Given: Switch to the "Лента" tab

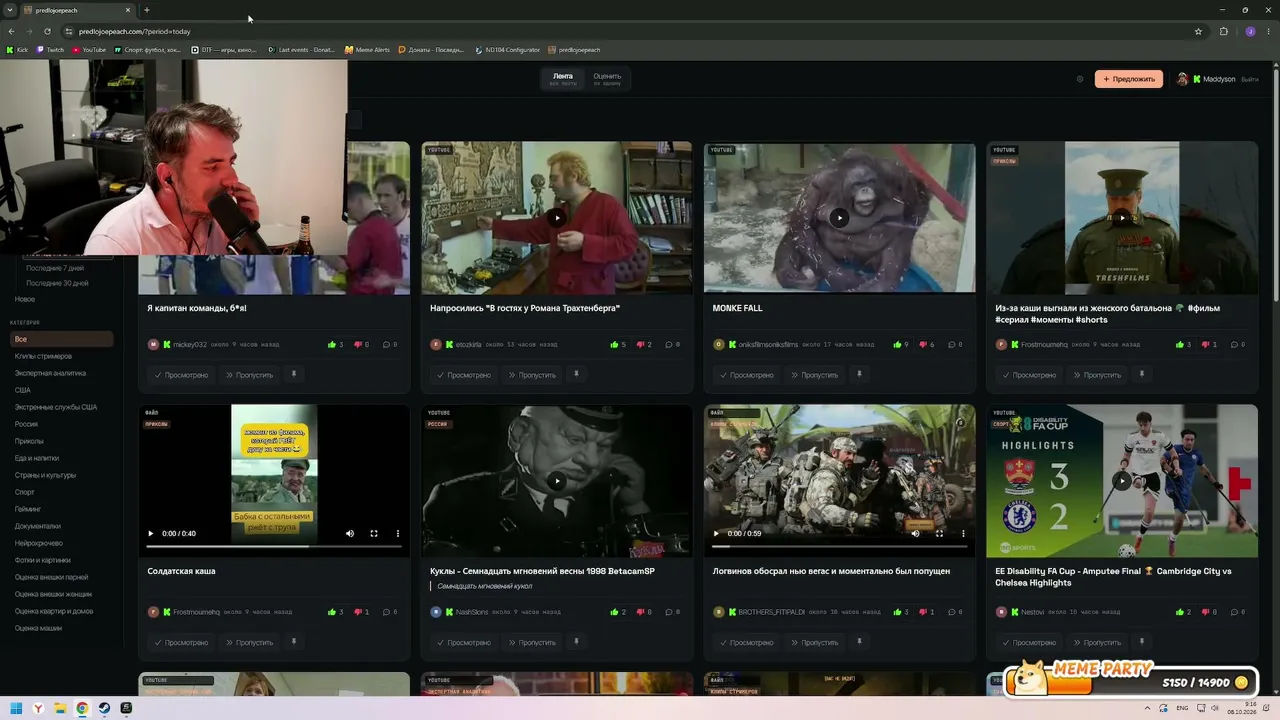Looking at the screenshot, I should (x=563, y=79).
